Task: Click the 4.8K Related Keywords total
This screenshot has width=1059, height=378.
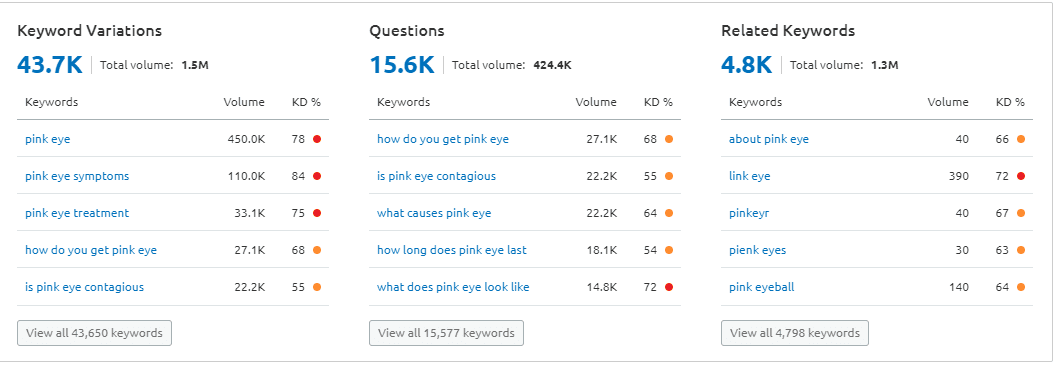Action: coord(747,65)
